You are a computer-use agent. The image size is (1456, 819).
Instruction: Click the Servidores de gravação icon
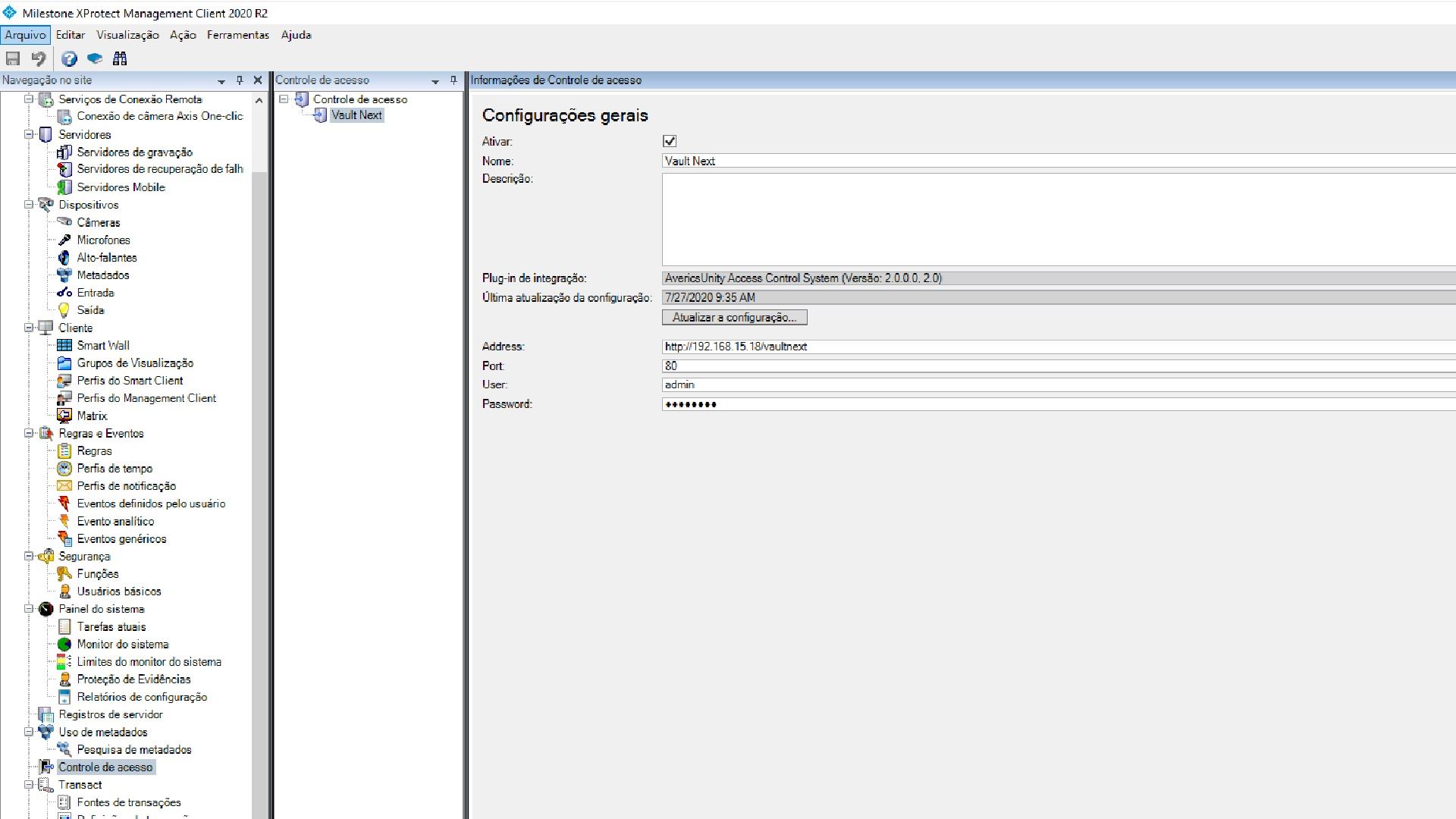pos(64,152)
